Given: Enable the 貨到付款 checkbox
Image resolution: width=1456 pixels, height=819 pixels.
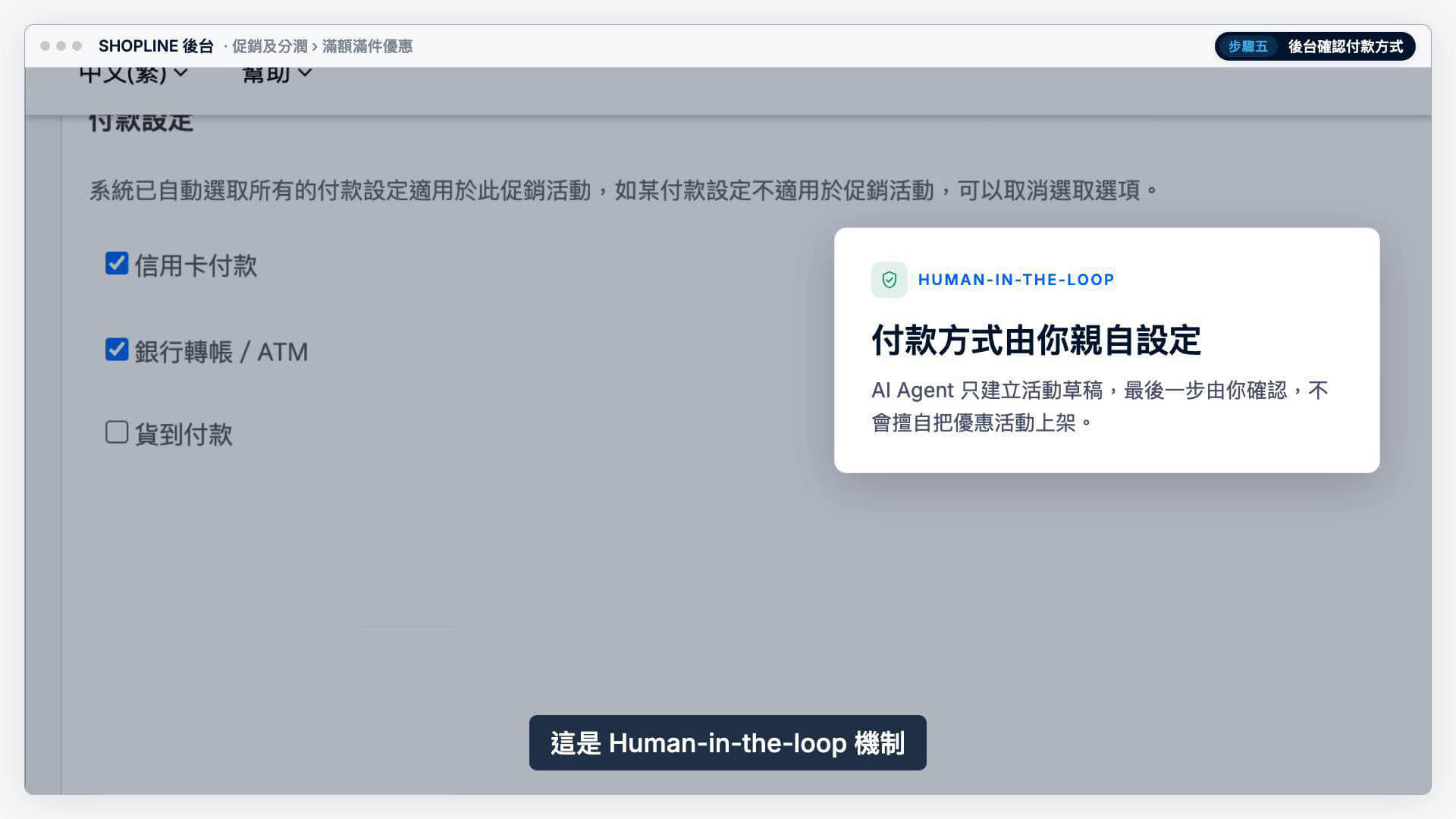Looking at the screenshot, I should pyautogui.click(x=117, y=432).
